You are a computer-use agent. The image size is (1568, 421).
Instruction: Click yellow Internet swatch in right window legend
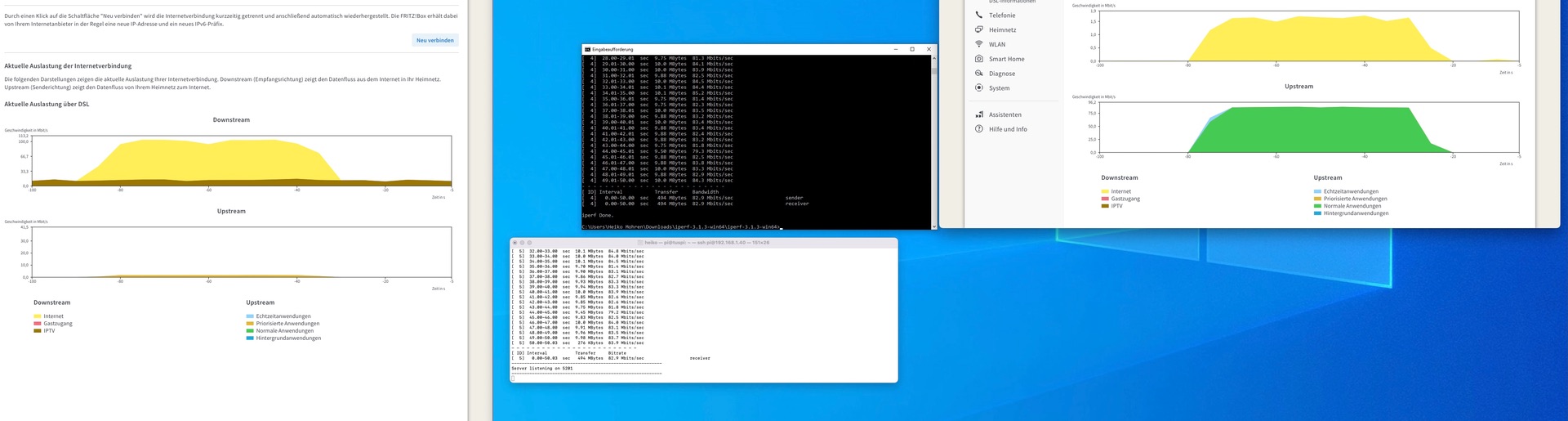coord(1105,191)
